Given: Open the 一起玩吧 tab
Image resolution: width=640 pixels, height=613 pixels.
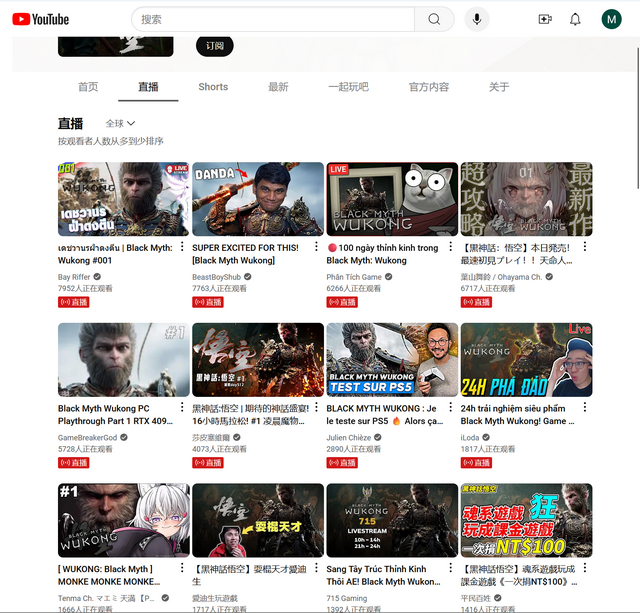Looking at the screenshot, I should tap(348, 87).
